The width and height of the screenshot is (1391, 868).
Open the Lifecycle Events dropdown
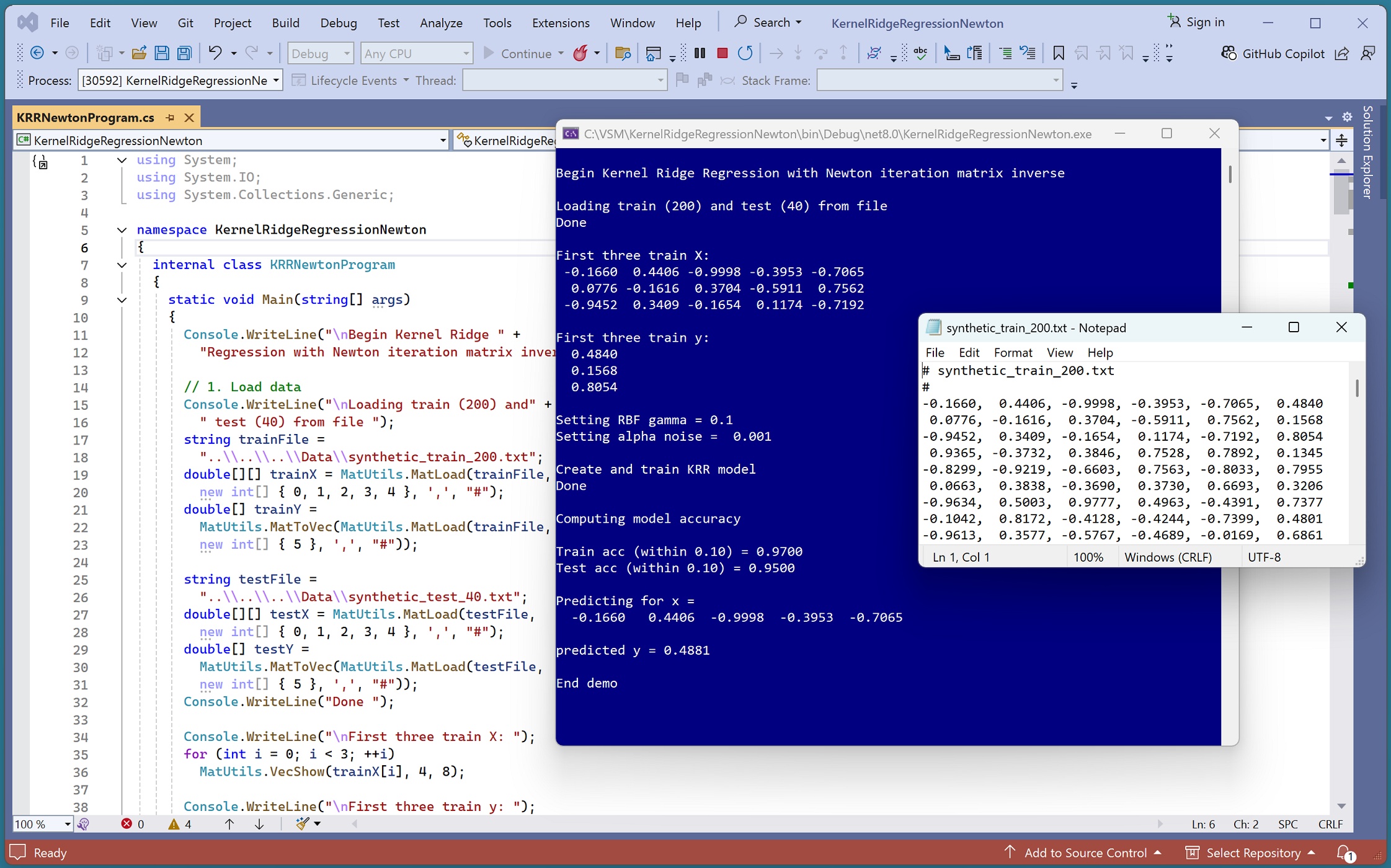pos(406,81)
